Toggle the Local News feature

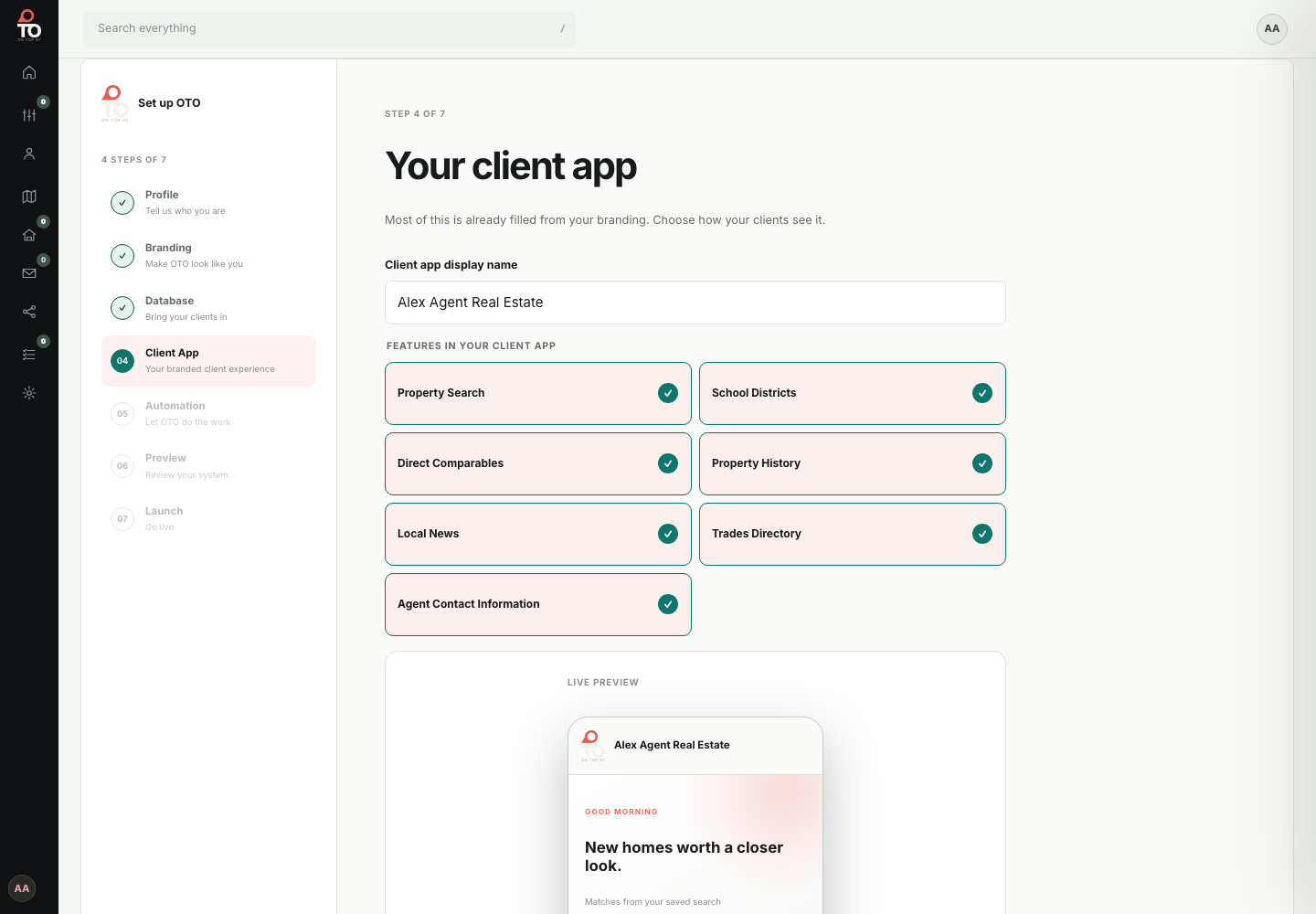point(538,534)
